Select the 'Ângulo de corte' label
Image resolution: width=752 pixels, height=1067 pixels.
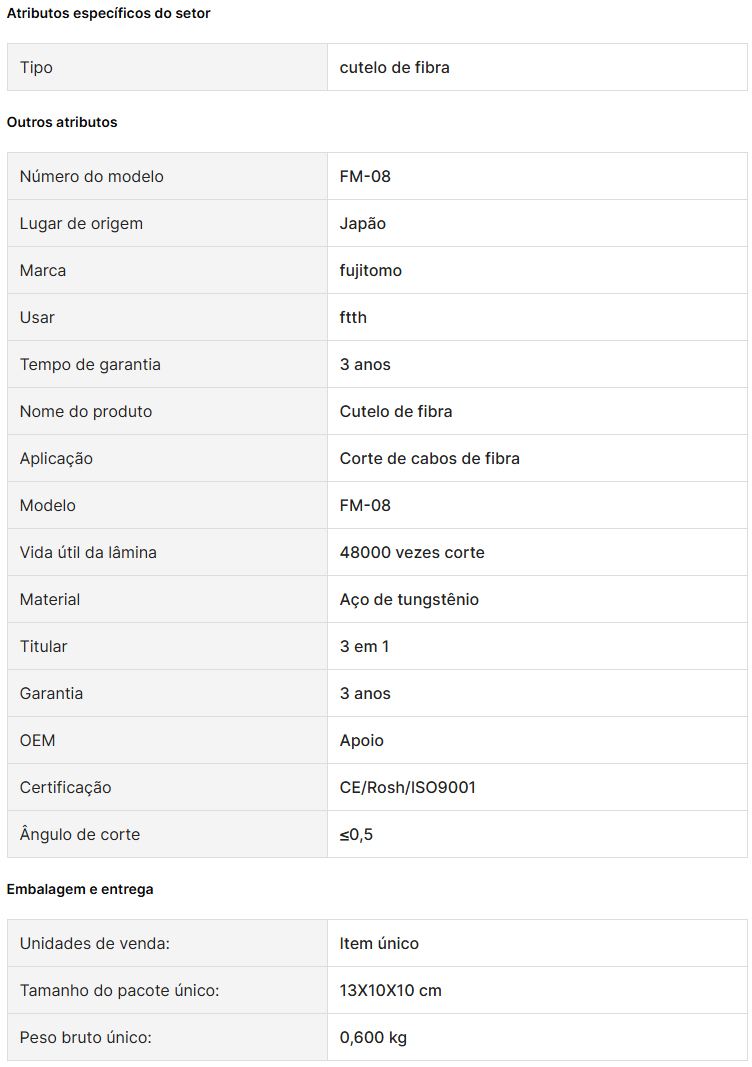(80, 834)
